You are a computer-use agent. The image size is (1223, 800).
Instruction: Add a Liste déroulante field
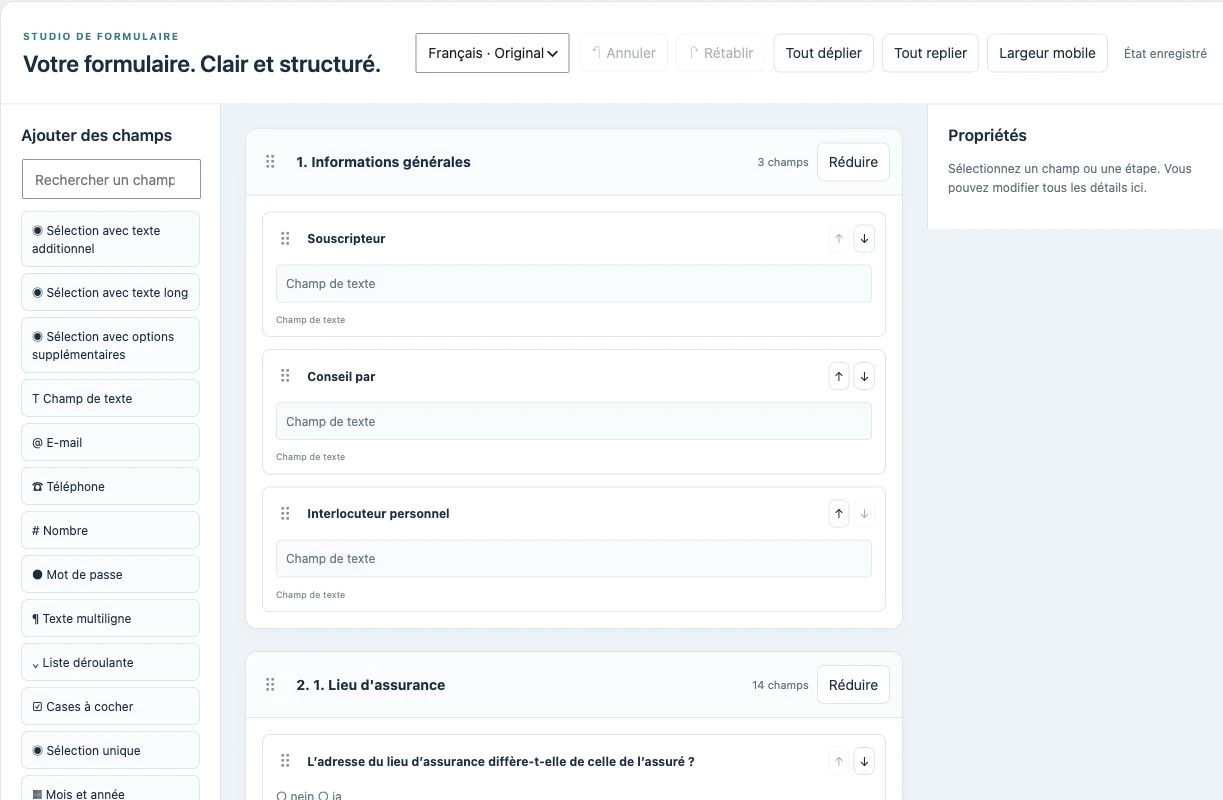click(x=110, y=662)
